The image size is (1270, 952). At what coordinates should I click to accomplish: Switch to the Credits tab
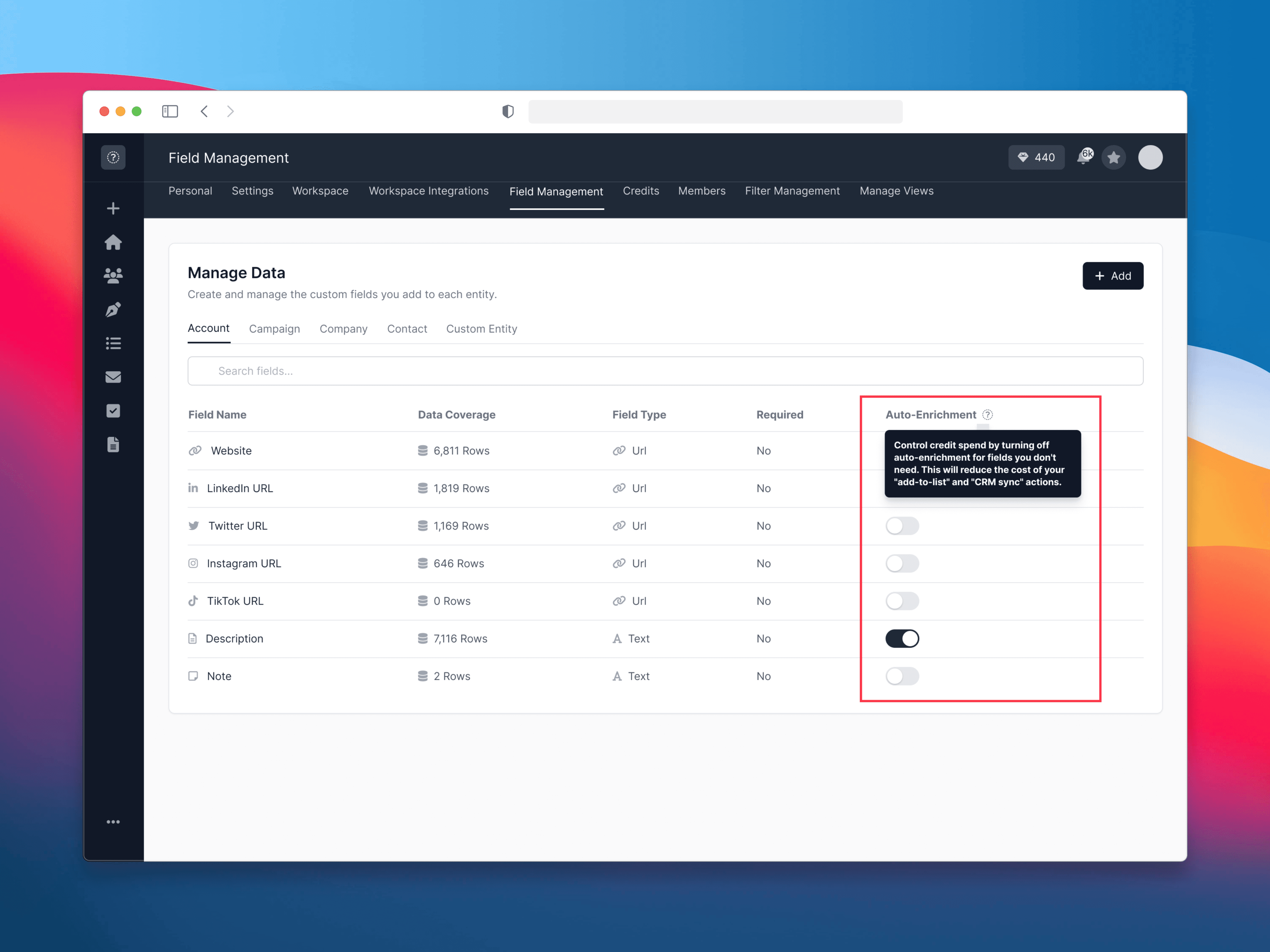(x=641, y=191)
